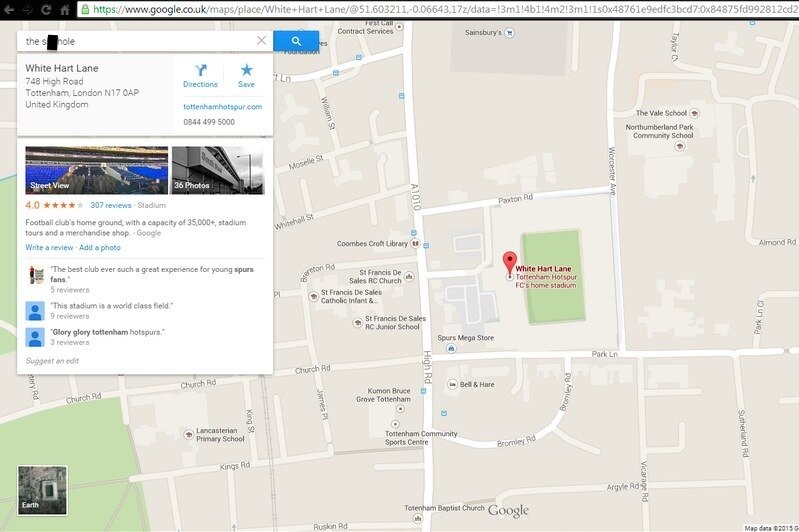Click the browser back arrow
Viewport: 799px width, 532px height.
point(9,9)
